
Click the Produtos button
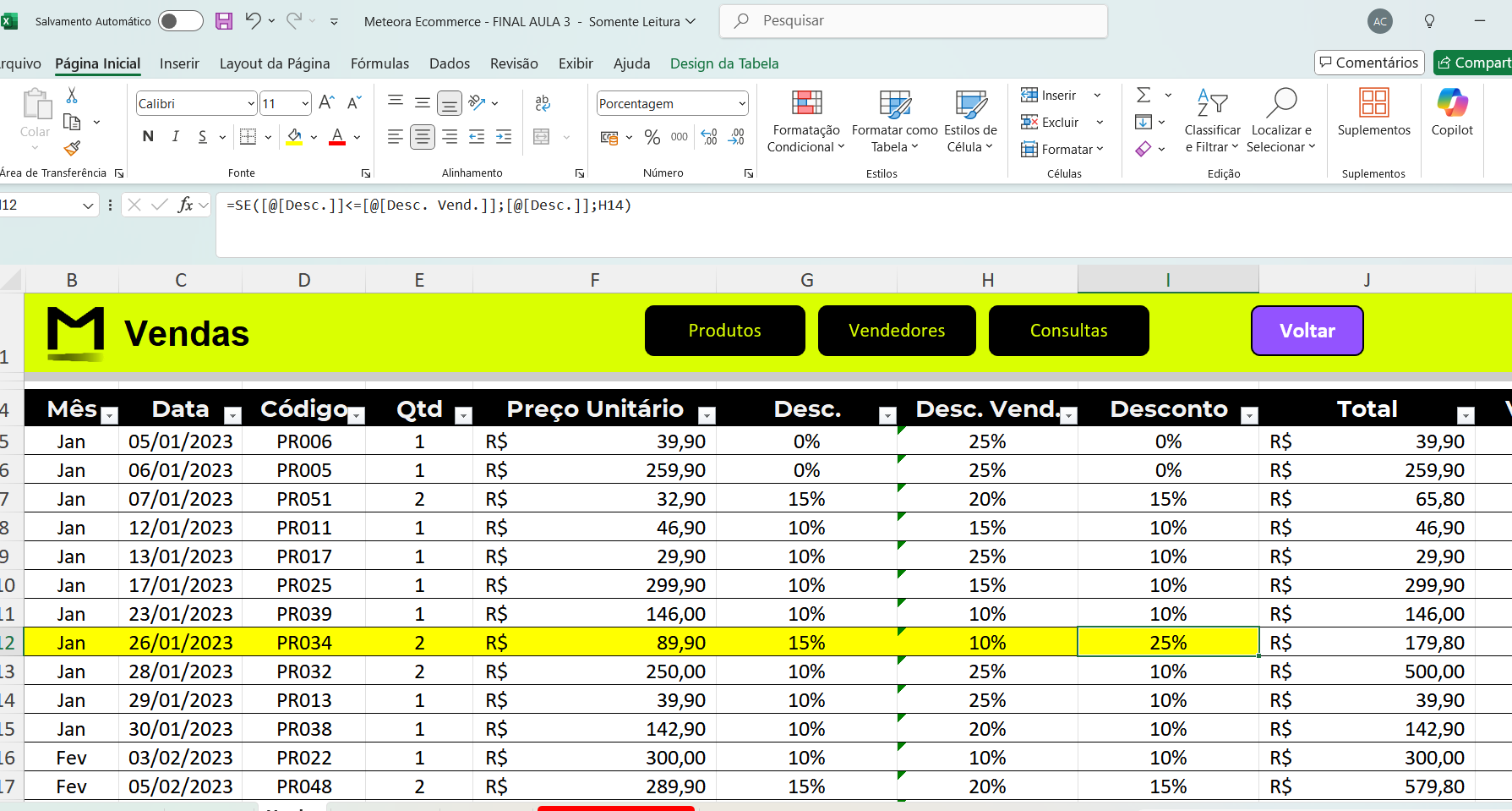725,331
